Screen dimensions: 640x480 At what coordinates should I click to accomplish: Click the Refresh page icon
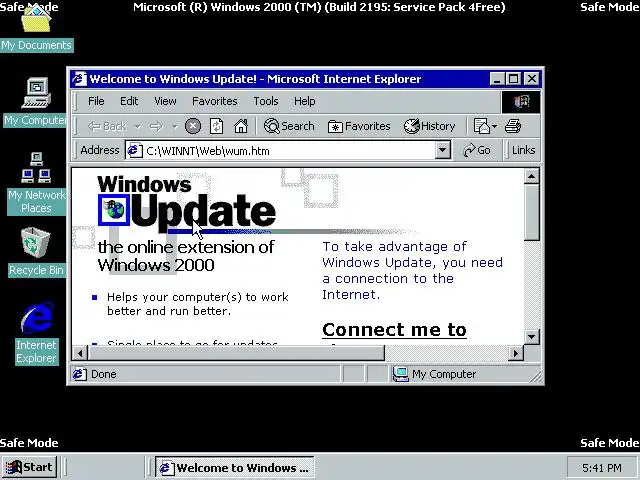(x=216, y=126)
